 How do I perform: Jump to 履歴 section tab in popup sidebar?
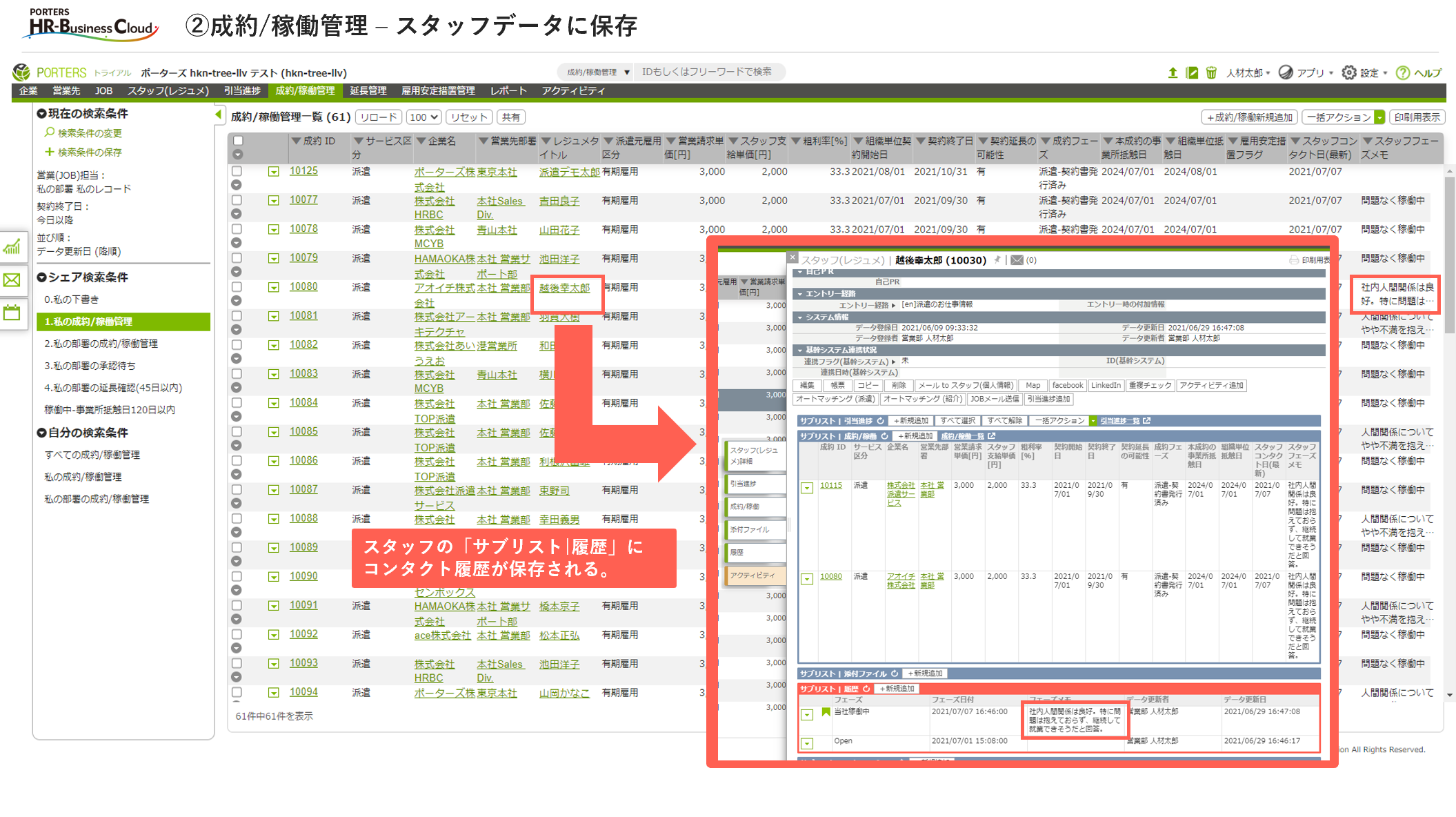pyautogui.click(x=756, y=552)
